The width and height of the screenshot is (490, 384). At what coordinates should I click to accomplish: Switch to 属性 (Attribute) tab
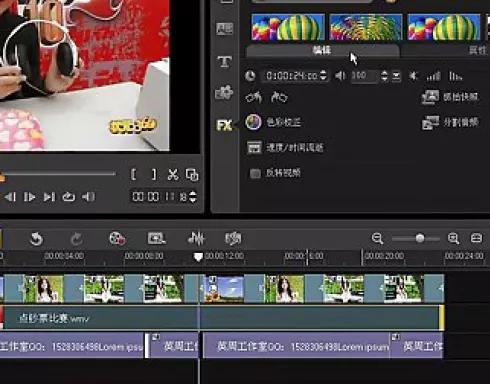(x=478, y=50)
